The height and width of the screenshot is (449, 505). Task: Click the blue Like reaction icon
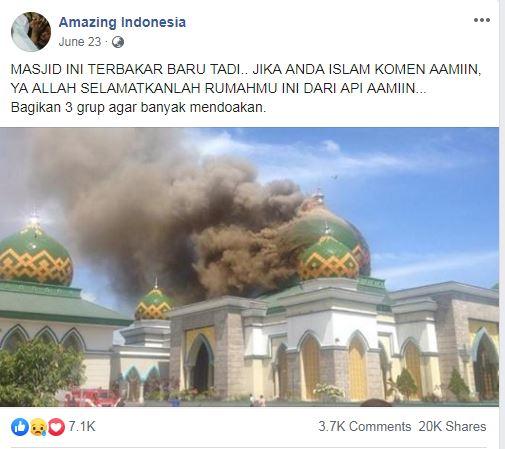click(20, 427)
